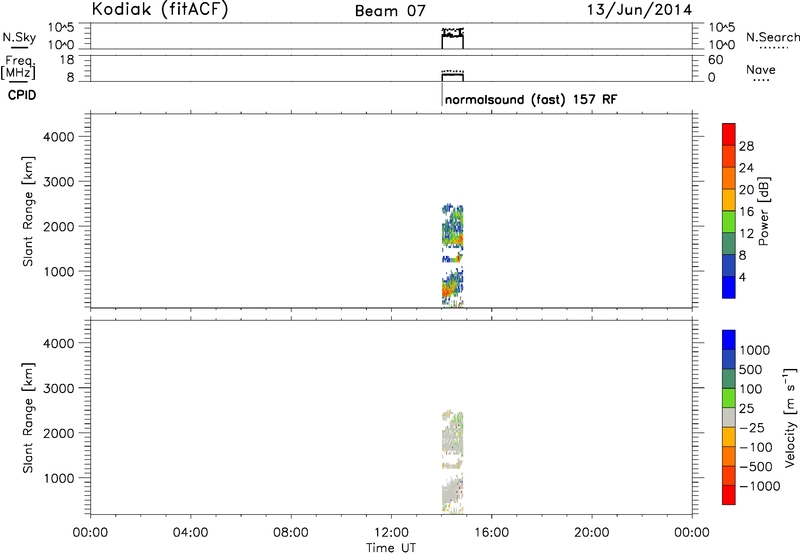Click the gray Velocity colorbar segment between -25 and 25
The image size is (800, 554).
[729, 418]
